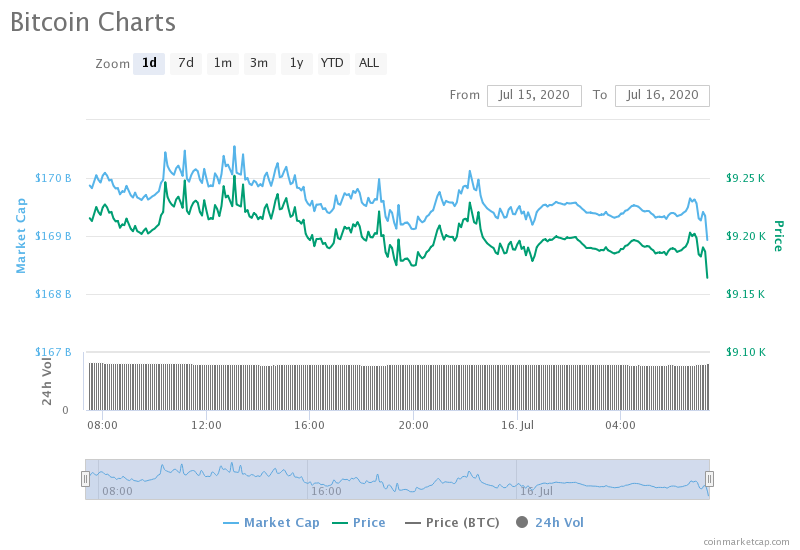Choose the 3m zoom option
Viewport: 800px width, 550px height.
(259, 63)
